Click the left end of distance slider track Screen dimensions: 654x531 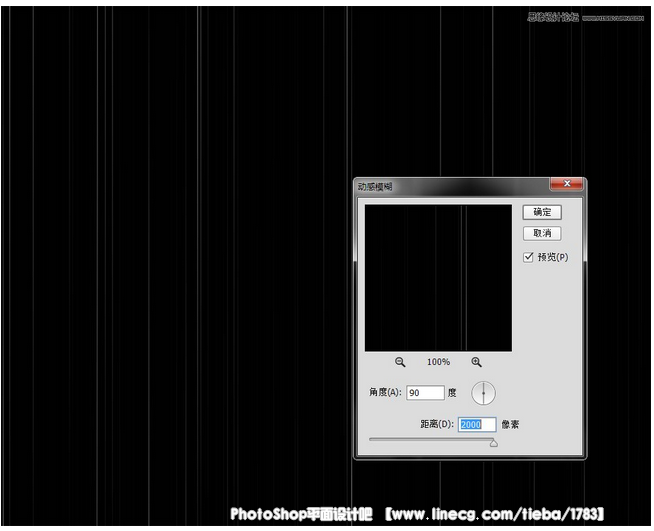[x=372, y=438]
